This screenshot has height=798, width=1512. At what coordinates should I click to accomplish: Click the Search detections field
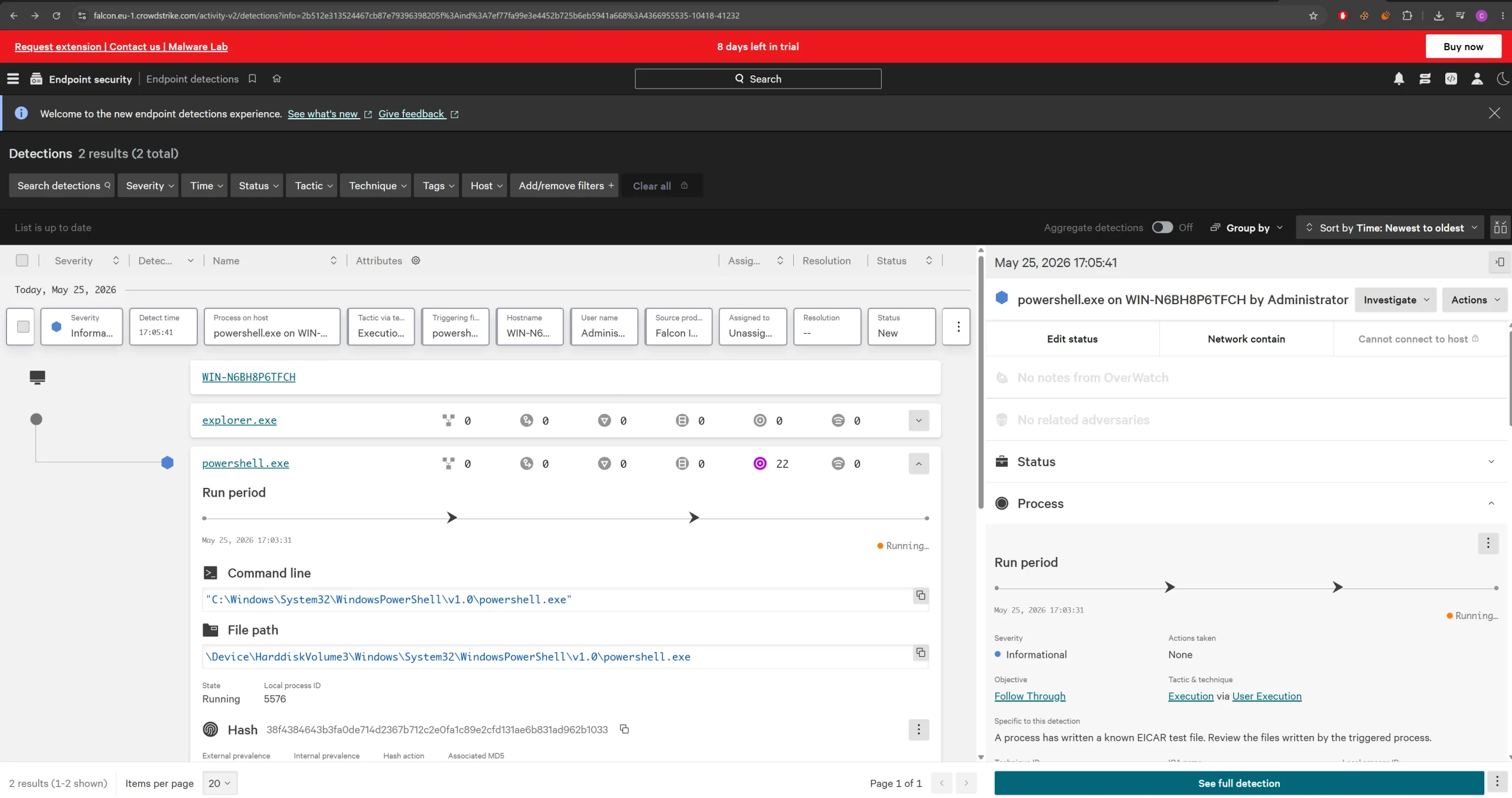(61, 185)
